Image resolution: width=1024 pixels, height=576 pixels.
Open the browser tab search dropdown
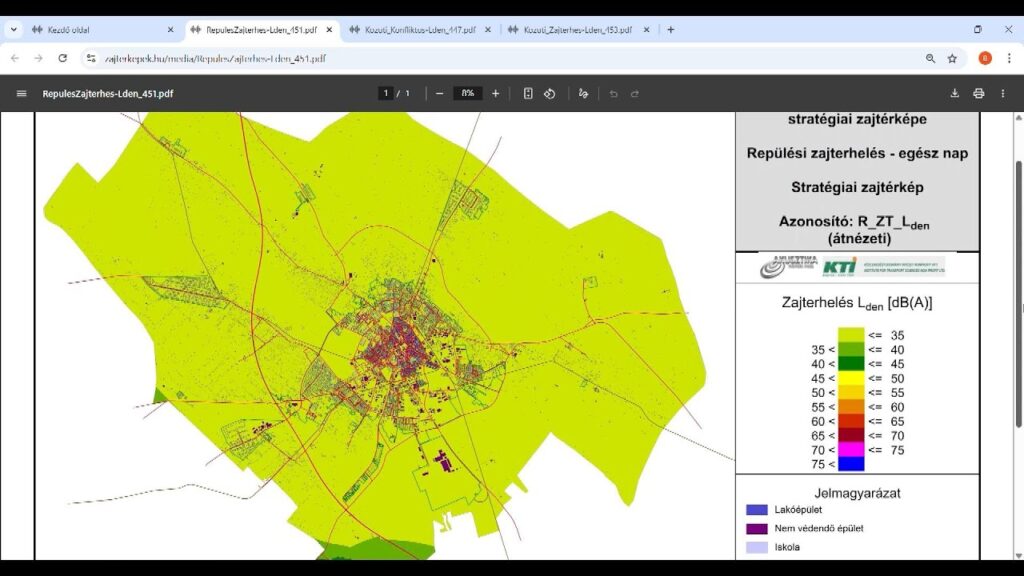tap(14, 29)
